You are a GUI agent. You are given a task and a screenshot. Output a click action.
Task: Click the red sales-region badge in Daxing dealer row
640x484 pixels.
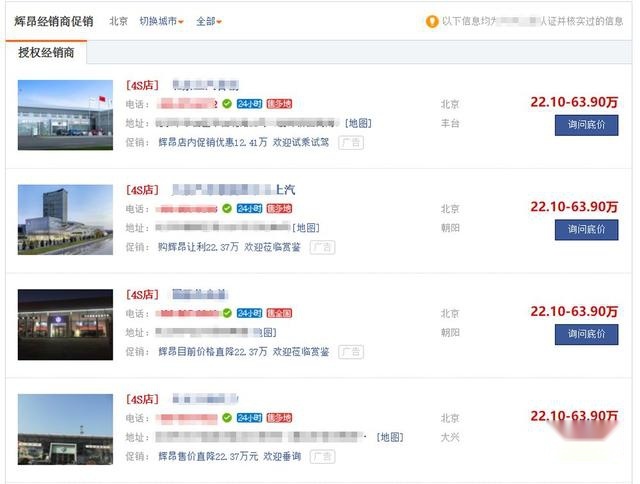(279, 418)
